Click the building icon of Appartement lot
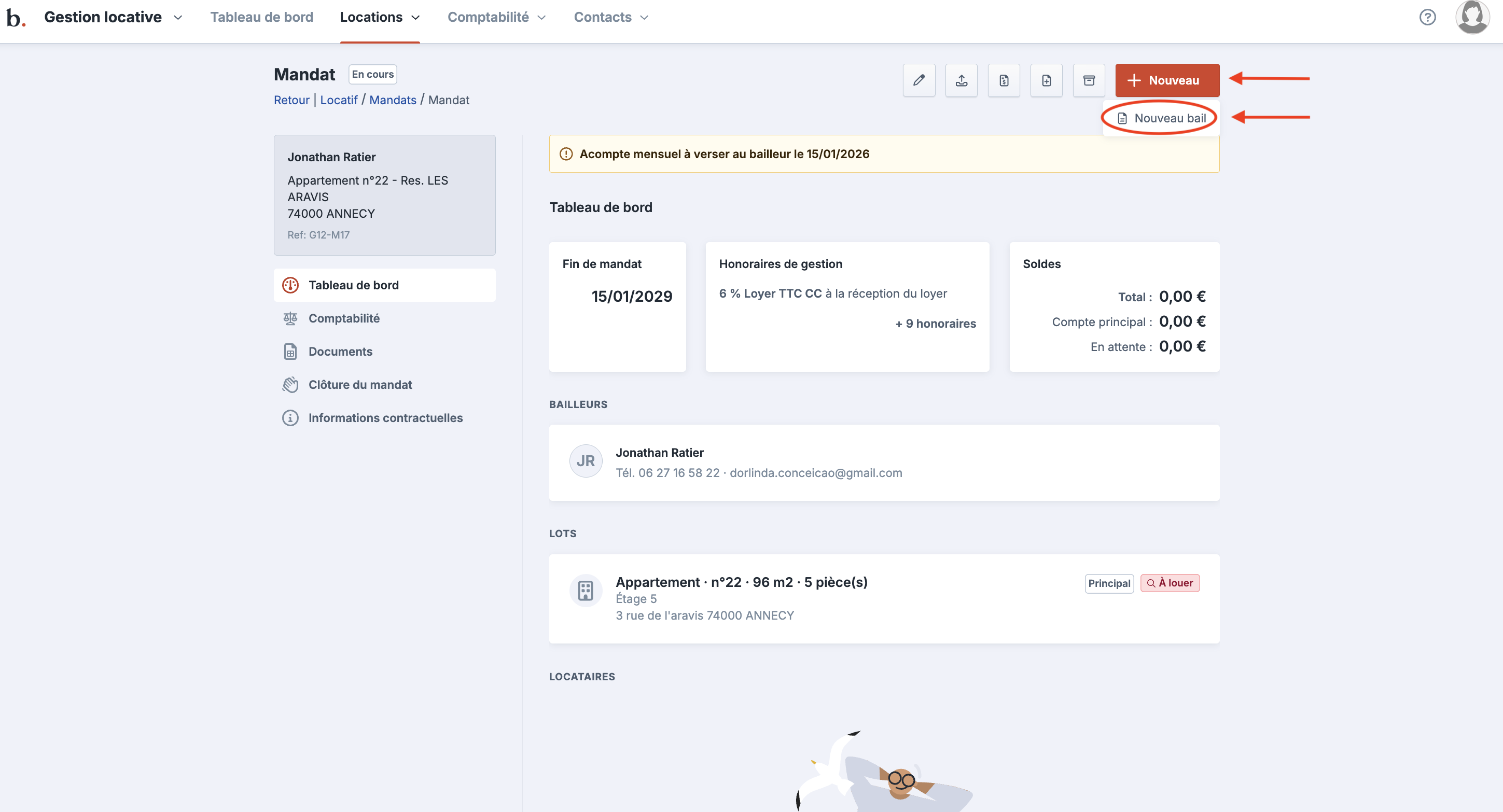The height and width of the screenshot is (812, 1503). click(x=585, y=590)
